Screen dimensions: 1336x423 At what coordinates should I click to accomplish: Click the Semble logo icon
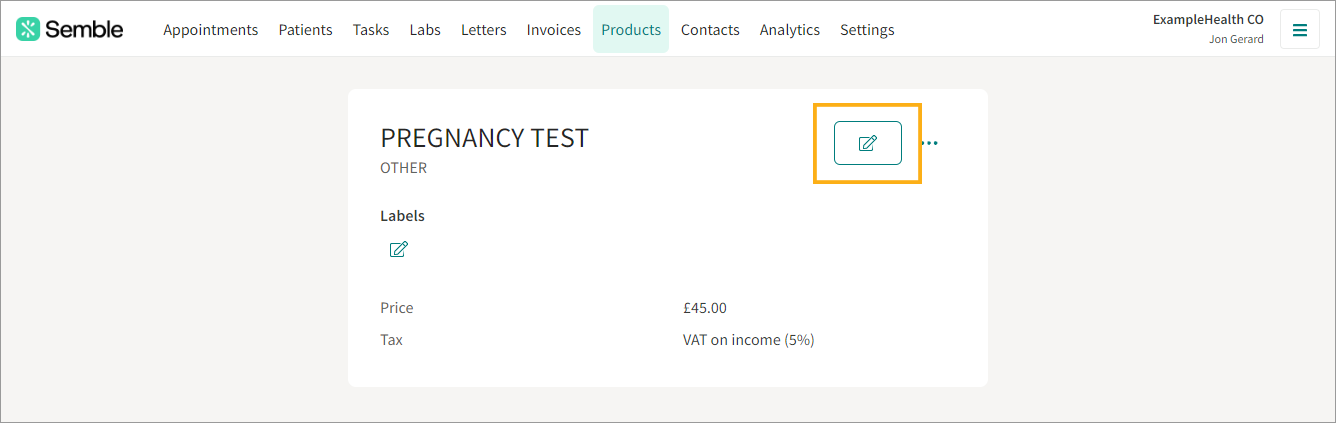28,29
